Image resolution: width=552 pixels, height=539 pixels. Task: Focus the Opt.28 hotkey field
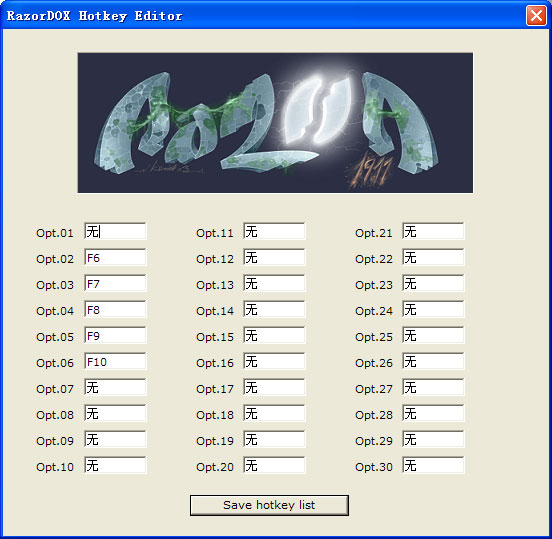click(434, 414)
